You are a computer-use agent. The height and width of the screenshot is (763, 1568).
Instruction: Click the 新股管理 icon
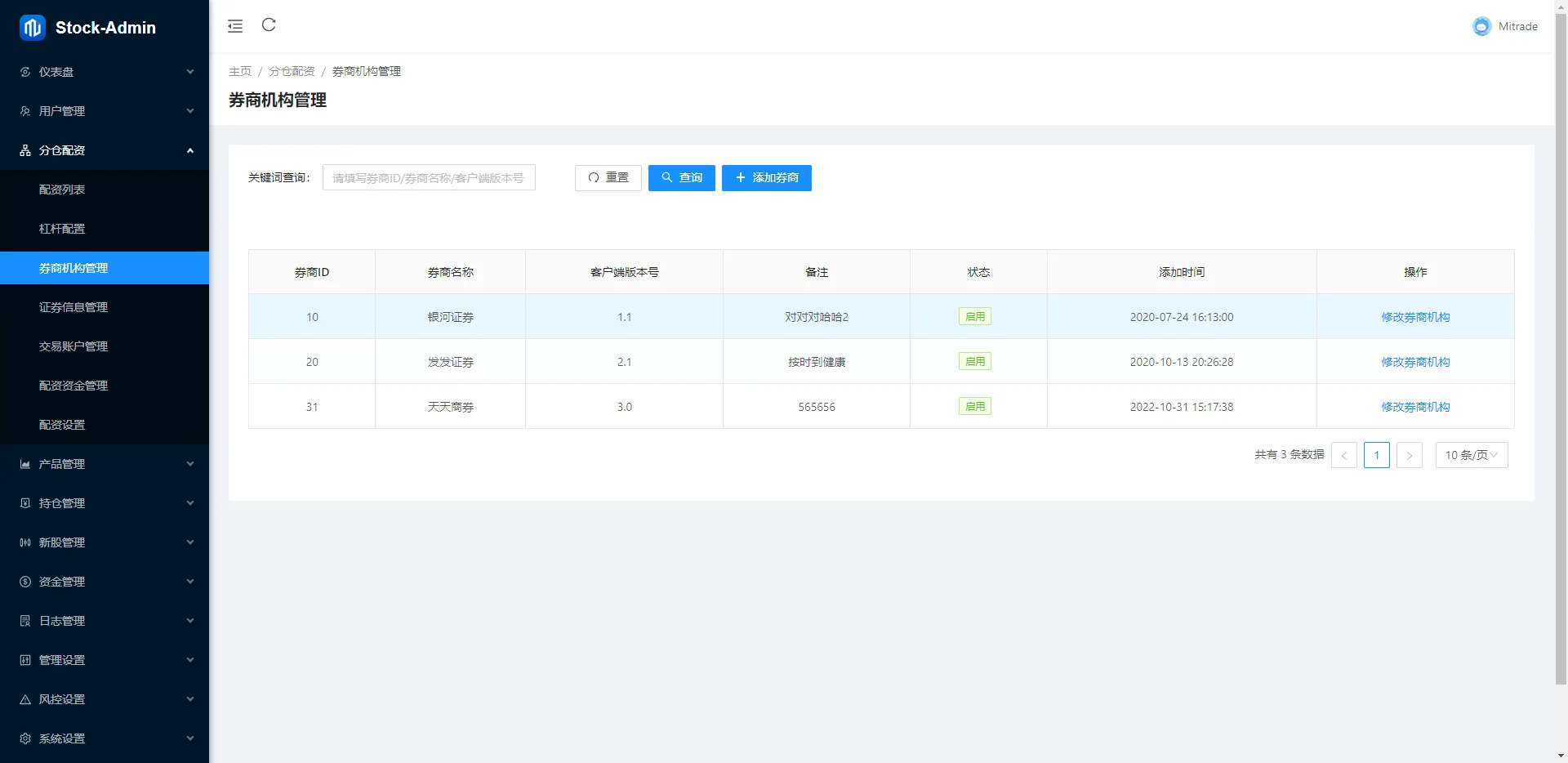coord(25,542)
